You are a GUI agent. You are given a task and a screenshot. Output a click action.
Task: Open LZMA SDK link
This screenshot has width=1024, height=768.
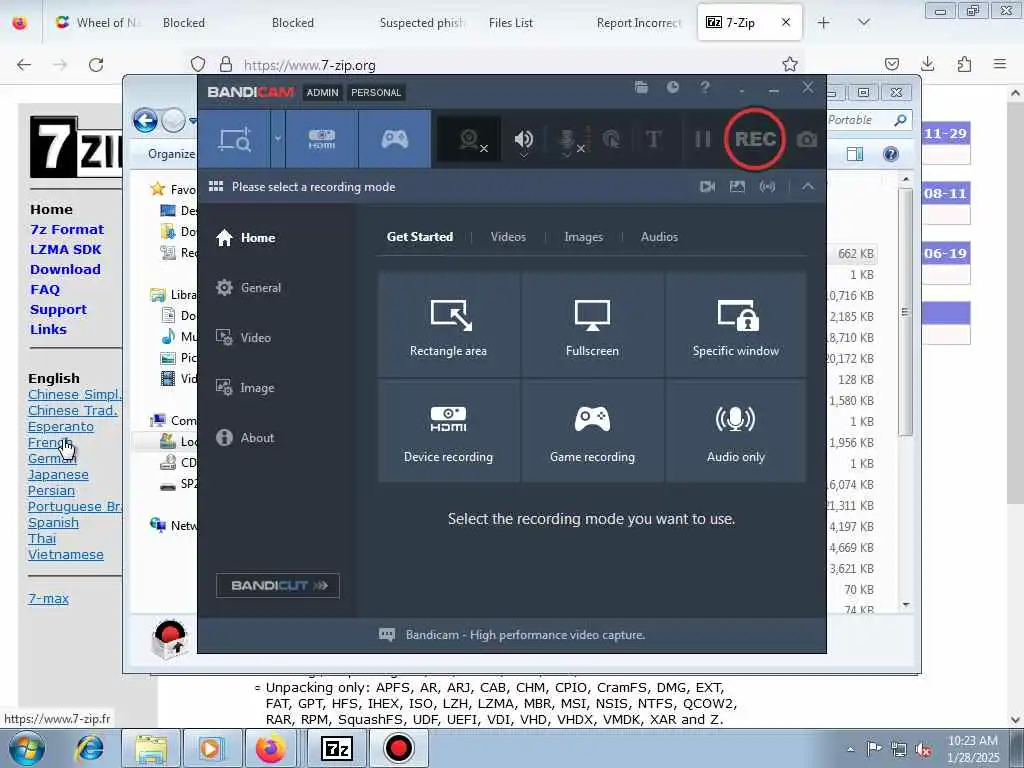tap(65, 249)
